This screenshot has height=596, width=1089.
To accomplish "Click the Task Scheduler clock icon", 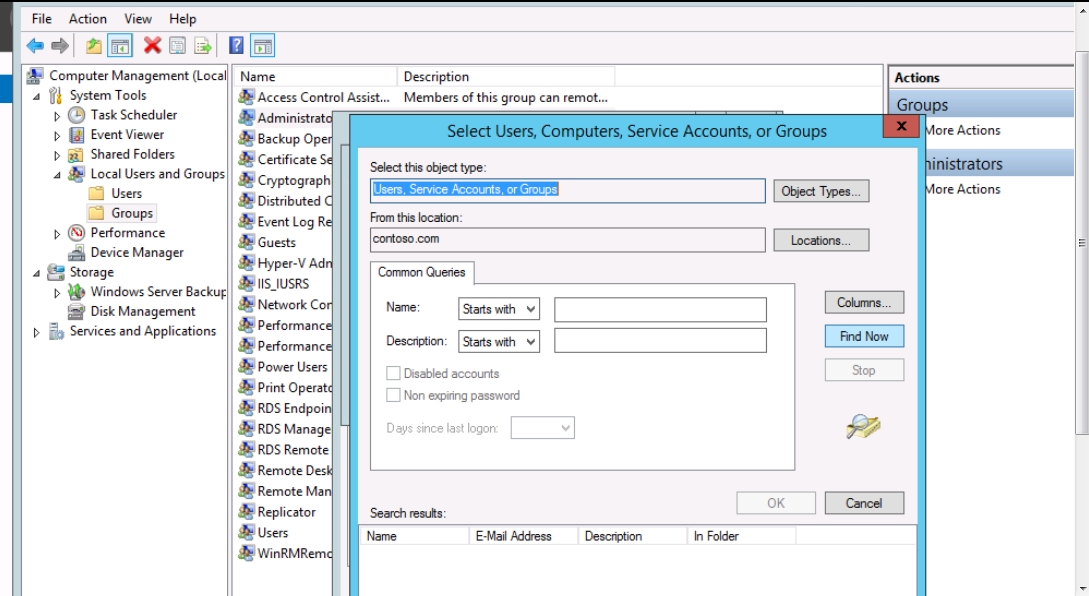I will coord(76,115).
